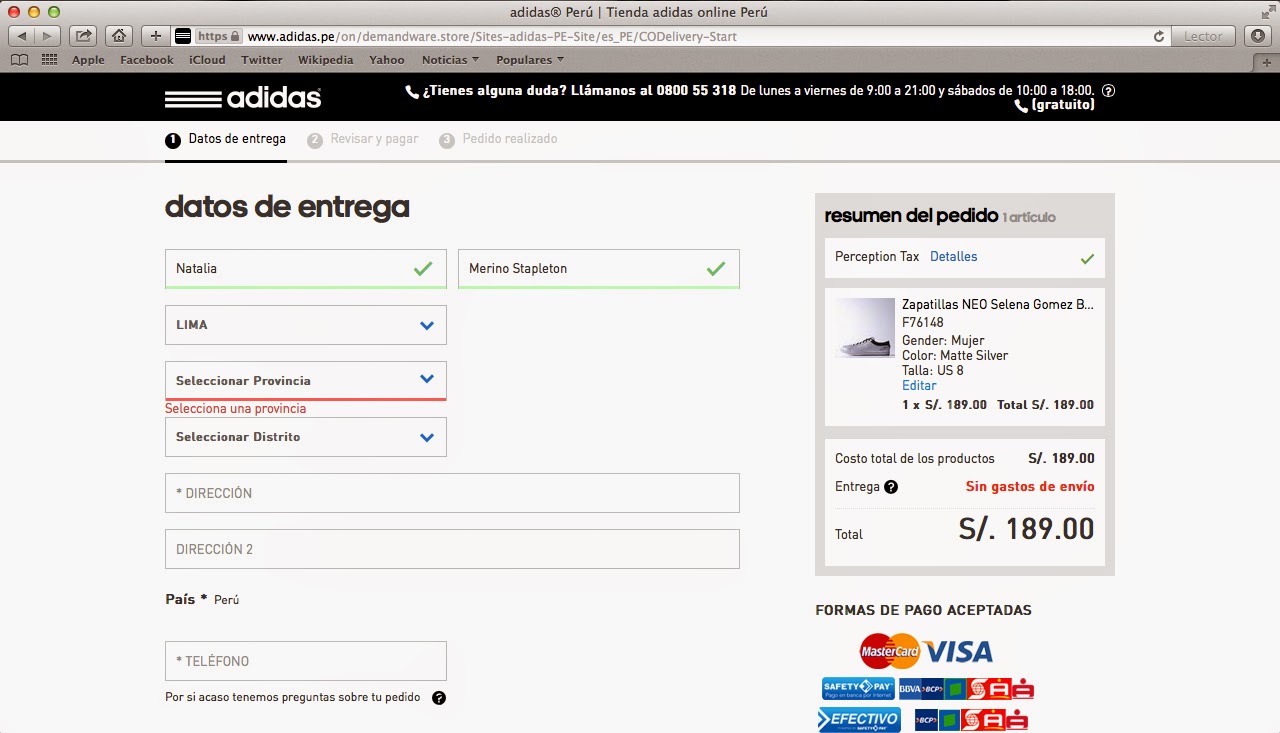Show downloads via the download arrow icon
1280x733 pixels.
click(x=1258, y=36)
